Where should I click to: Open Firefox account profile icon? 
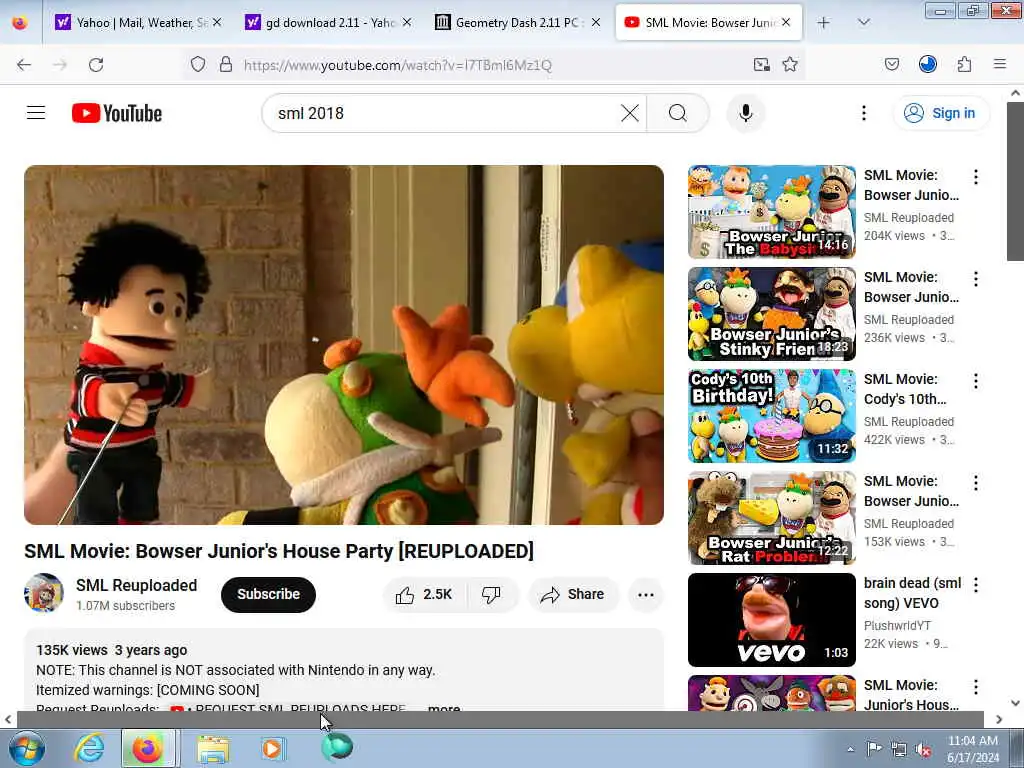tap(927, 65)
